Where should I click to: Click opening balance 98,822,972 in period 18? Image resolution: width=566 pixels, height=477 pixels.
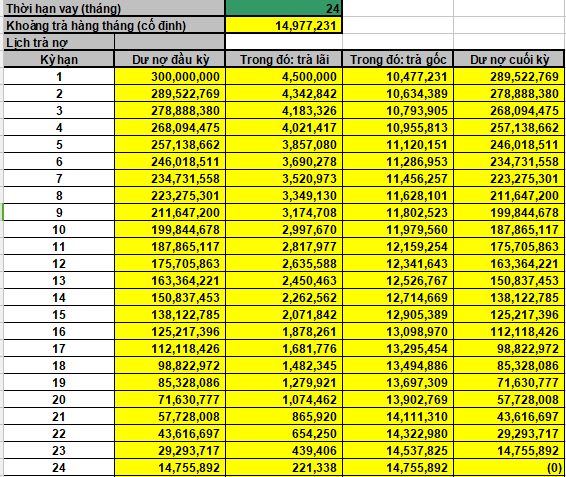pos(170,365)
